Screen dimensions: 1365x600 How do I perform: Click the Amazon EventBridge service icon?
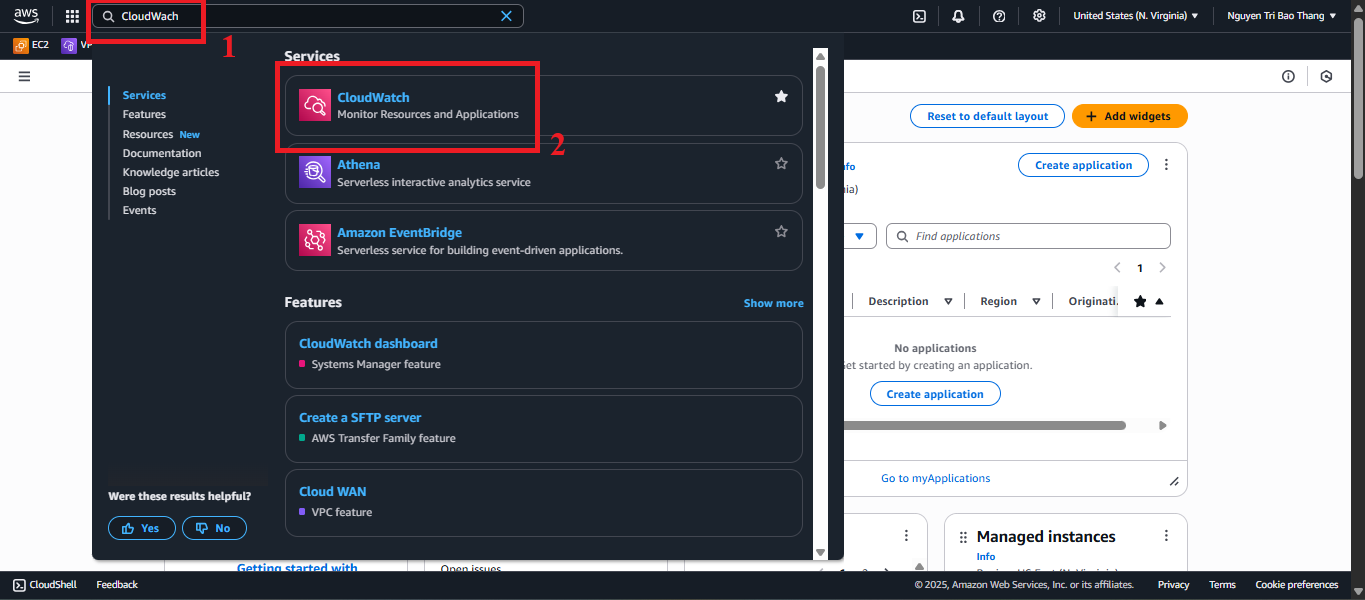pos(315,240)
